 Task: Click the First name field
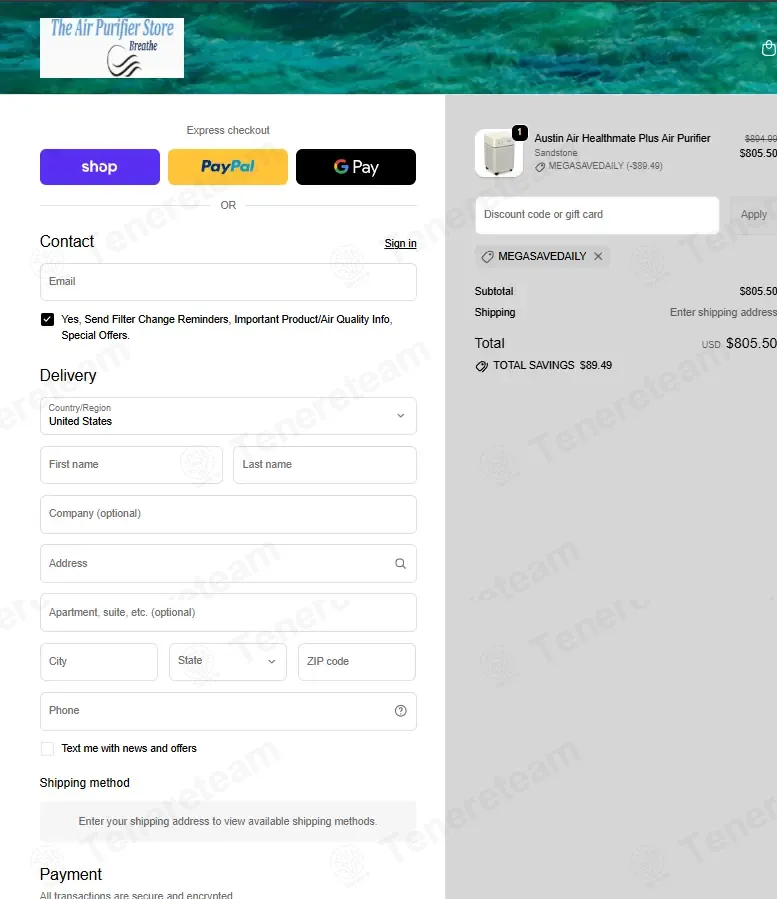coord(131,465)
